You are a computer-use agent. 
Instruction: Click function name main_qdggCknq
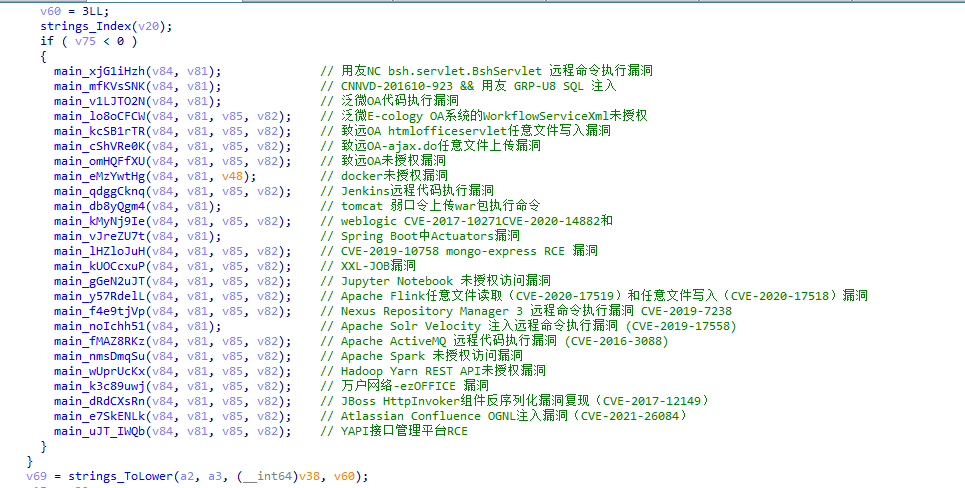pos(100,191)
